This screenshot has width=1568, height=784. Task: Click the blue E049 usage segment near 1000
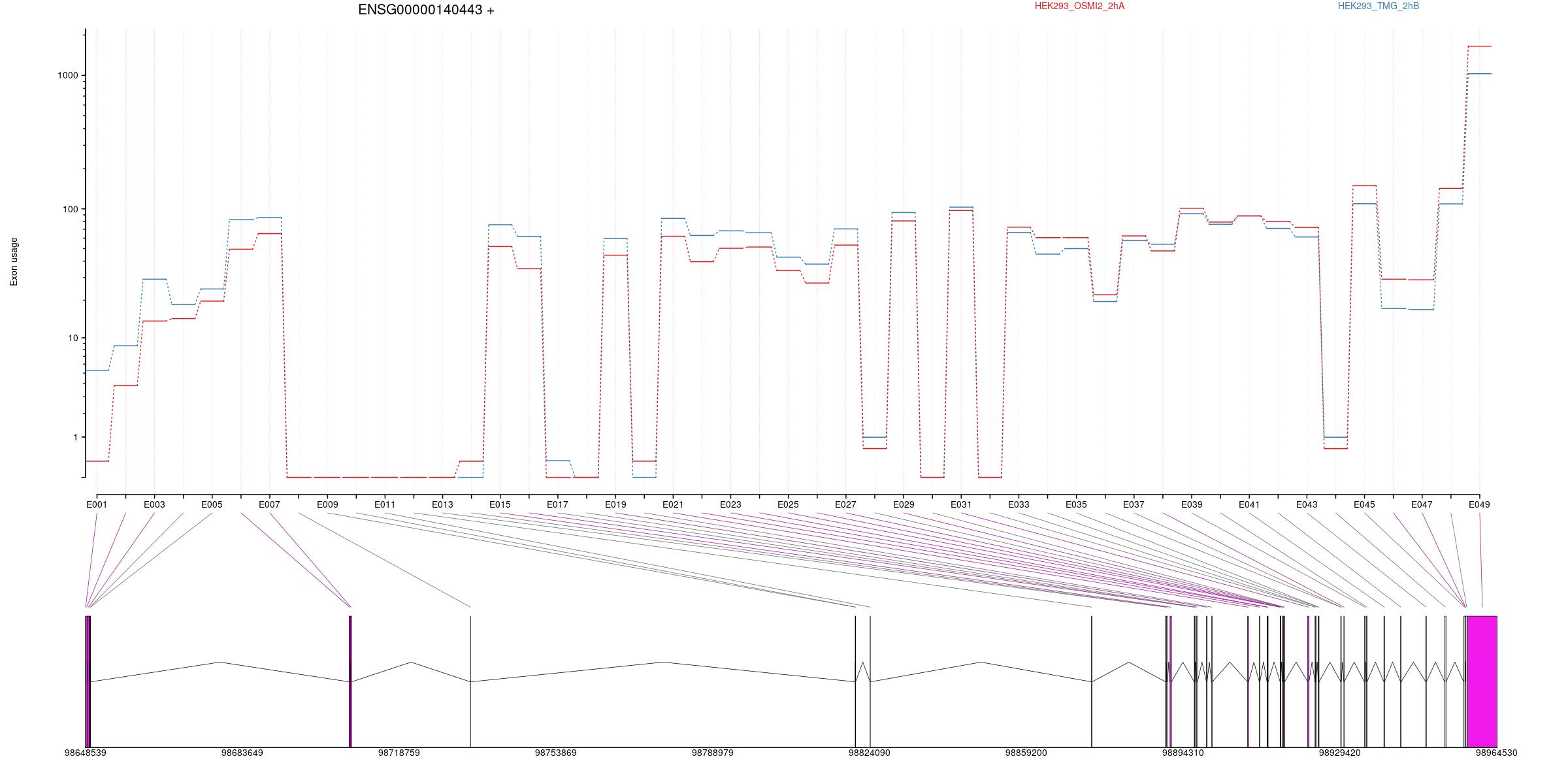[x=1480, y=74]
